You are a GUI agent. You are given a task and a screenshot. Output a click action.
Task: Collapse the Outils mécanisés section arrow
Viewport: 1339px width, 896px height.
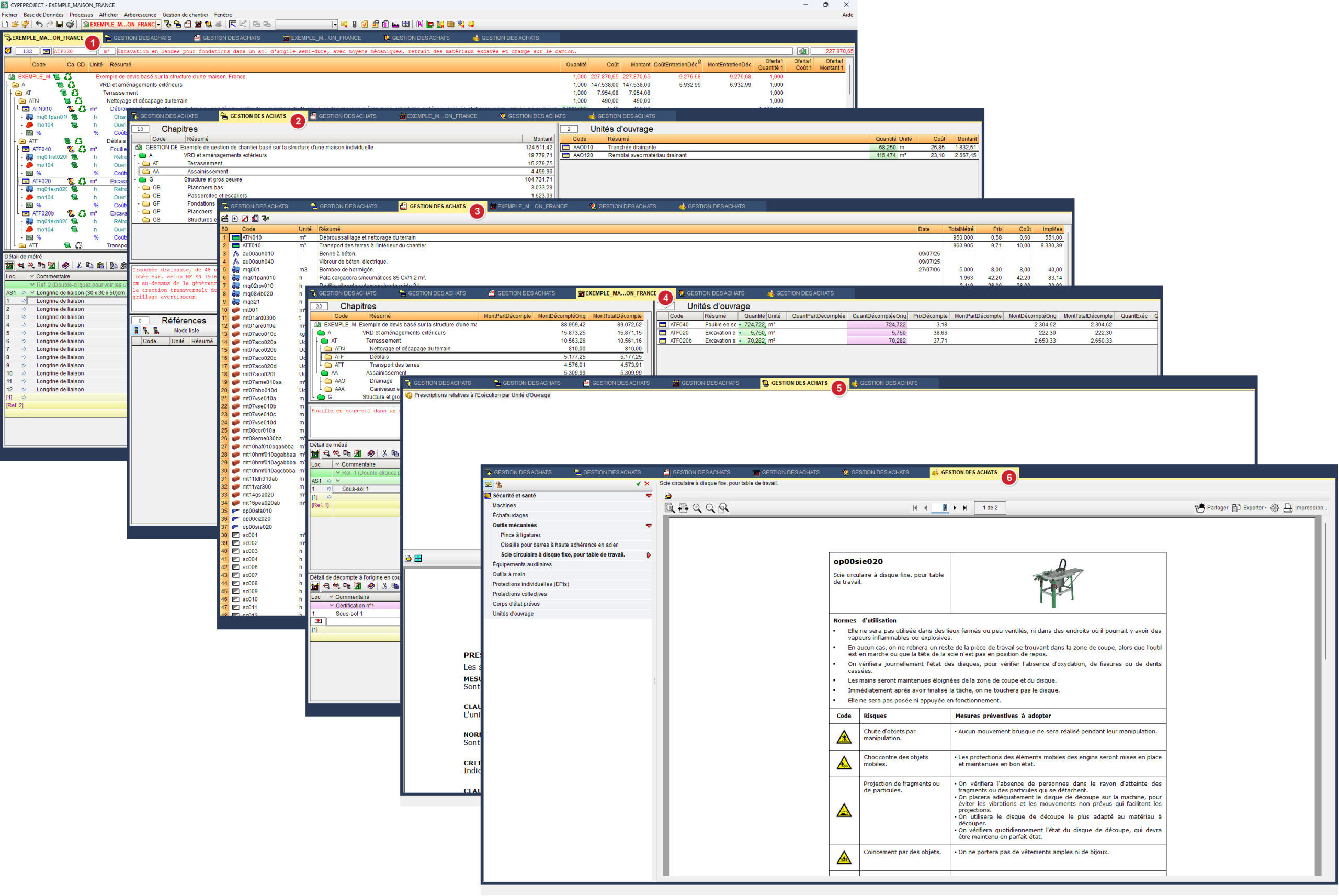click(649, 526)
